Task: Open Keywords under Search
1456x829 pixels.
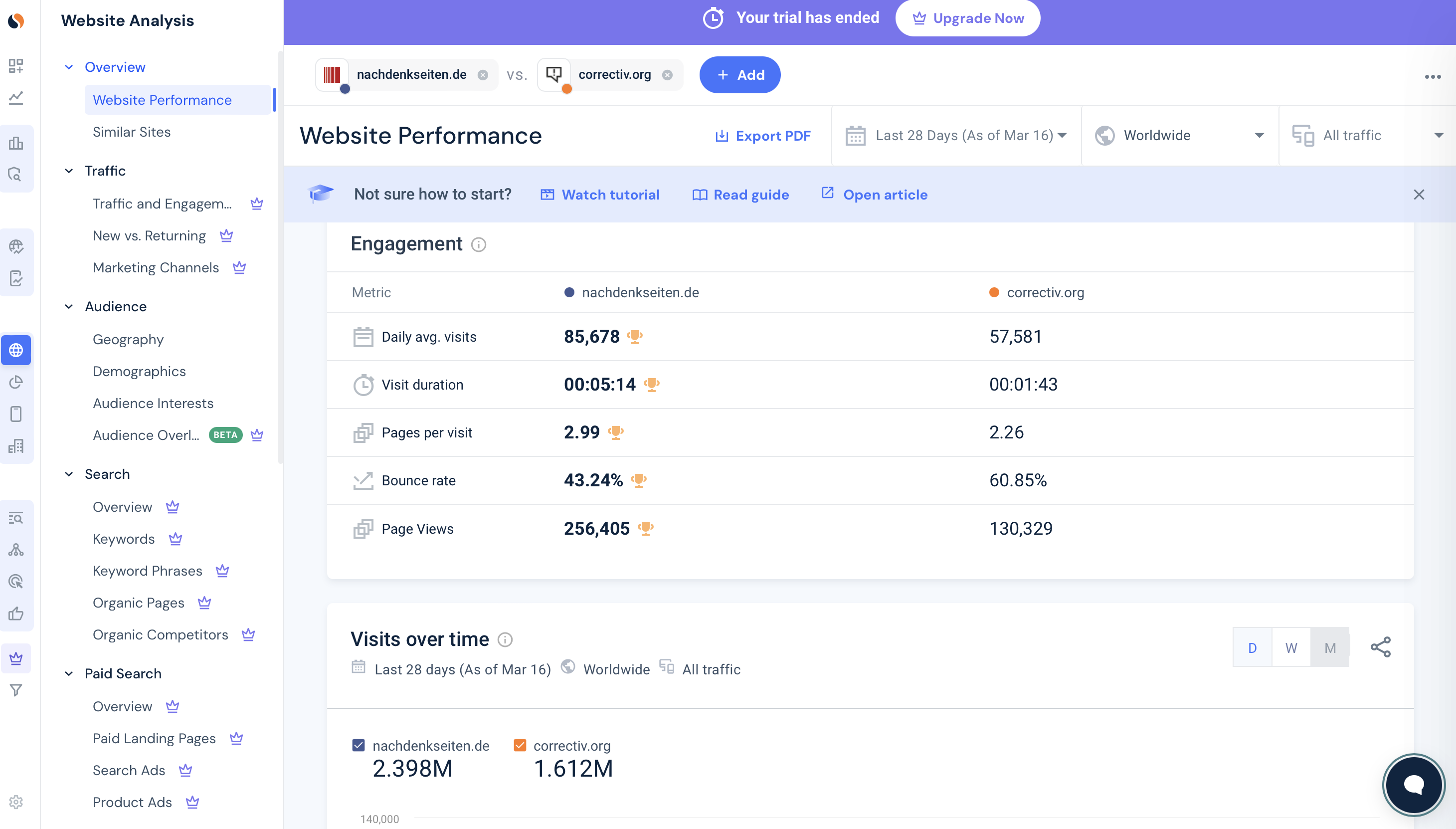Action: pos(124,539)
